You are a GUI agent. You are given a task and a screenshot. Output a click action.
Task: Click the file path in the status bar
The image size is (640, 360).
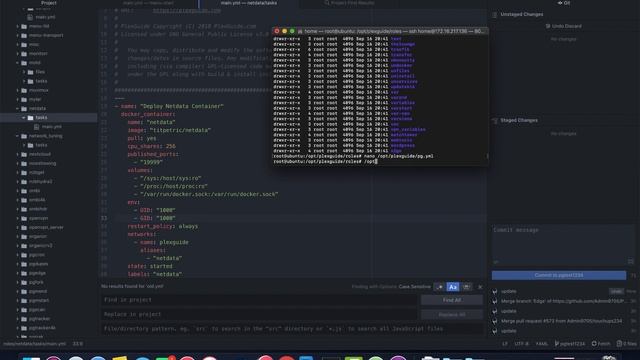click(33, 344)
